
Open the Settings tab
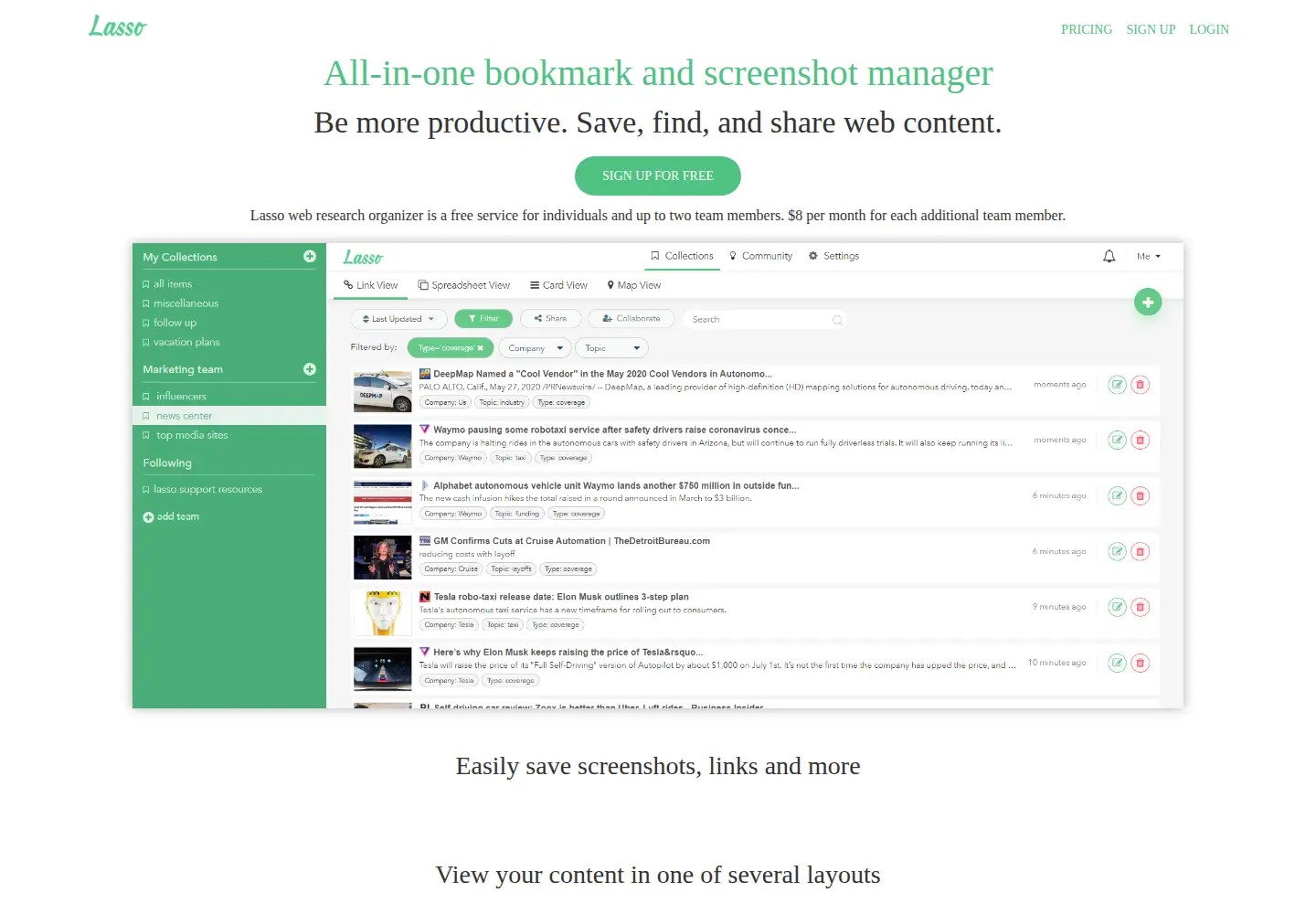834,256
